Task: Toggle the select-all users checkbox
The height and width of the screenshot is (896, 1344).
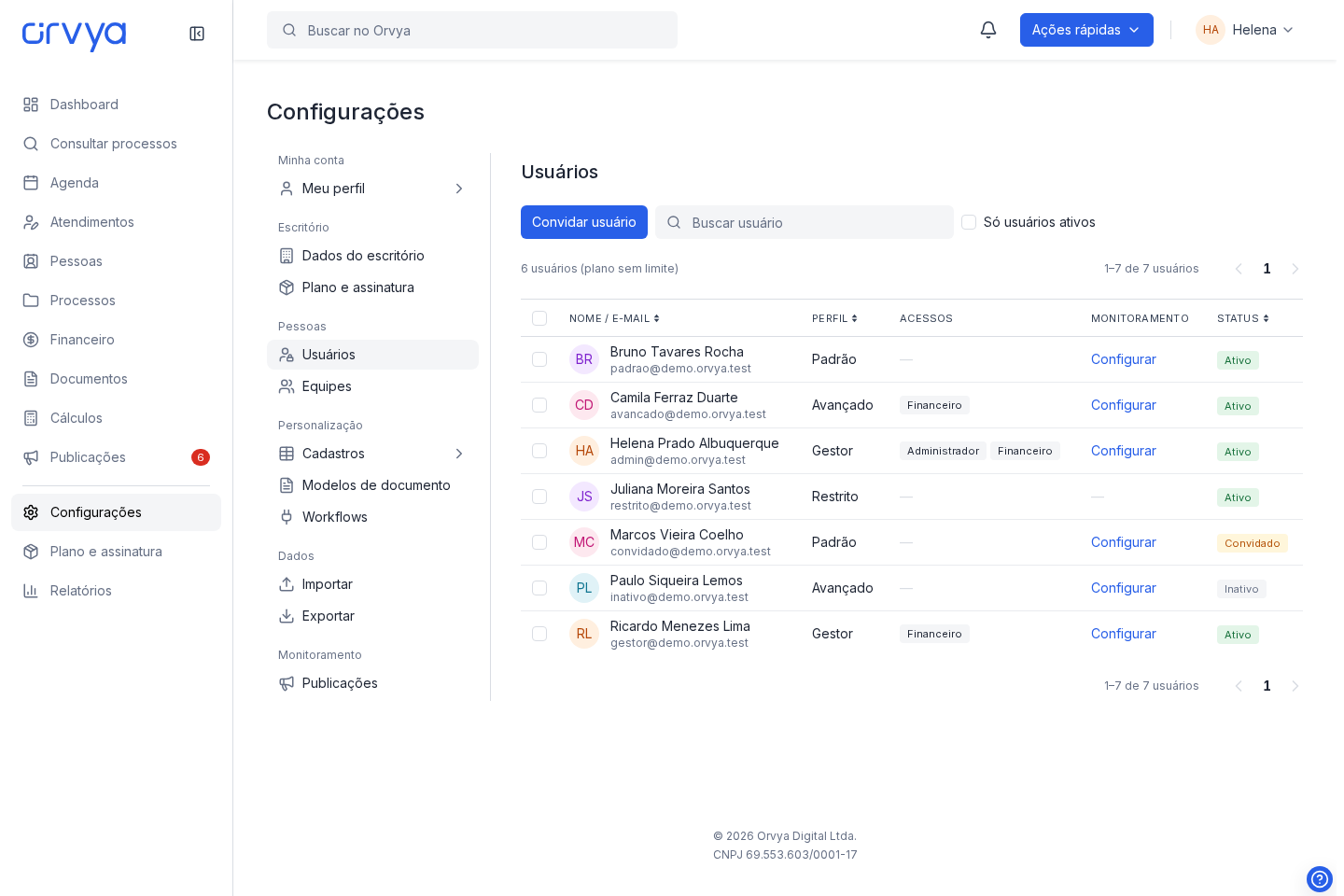Action: pyautogui.click(x=539, y=318)
